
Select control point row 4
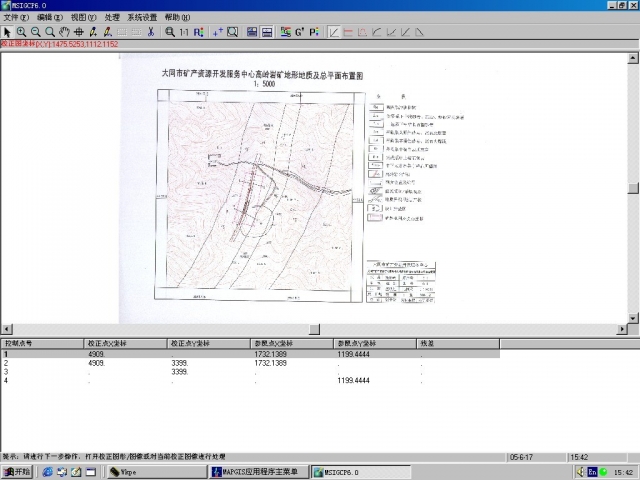pos(40,381)
